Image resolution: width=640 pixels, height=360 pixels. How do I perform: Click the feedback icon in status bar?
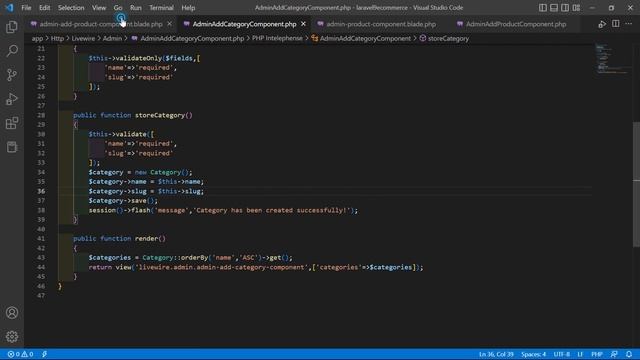point(614,354)
